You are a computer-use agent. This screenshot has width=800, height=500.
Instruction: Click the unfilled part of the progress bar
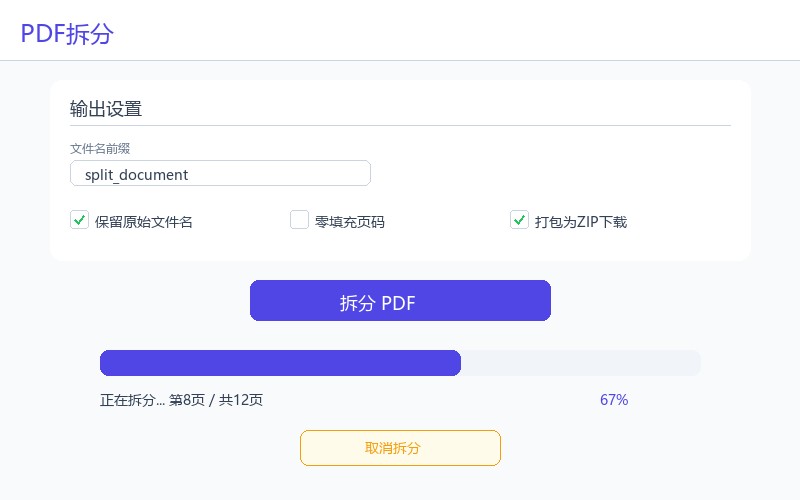[x=581, y=363]
